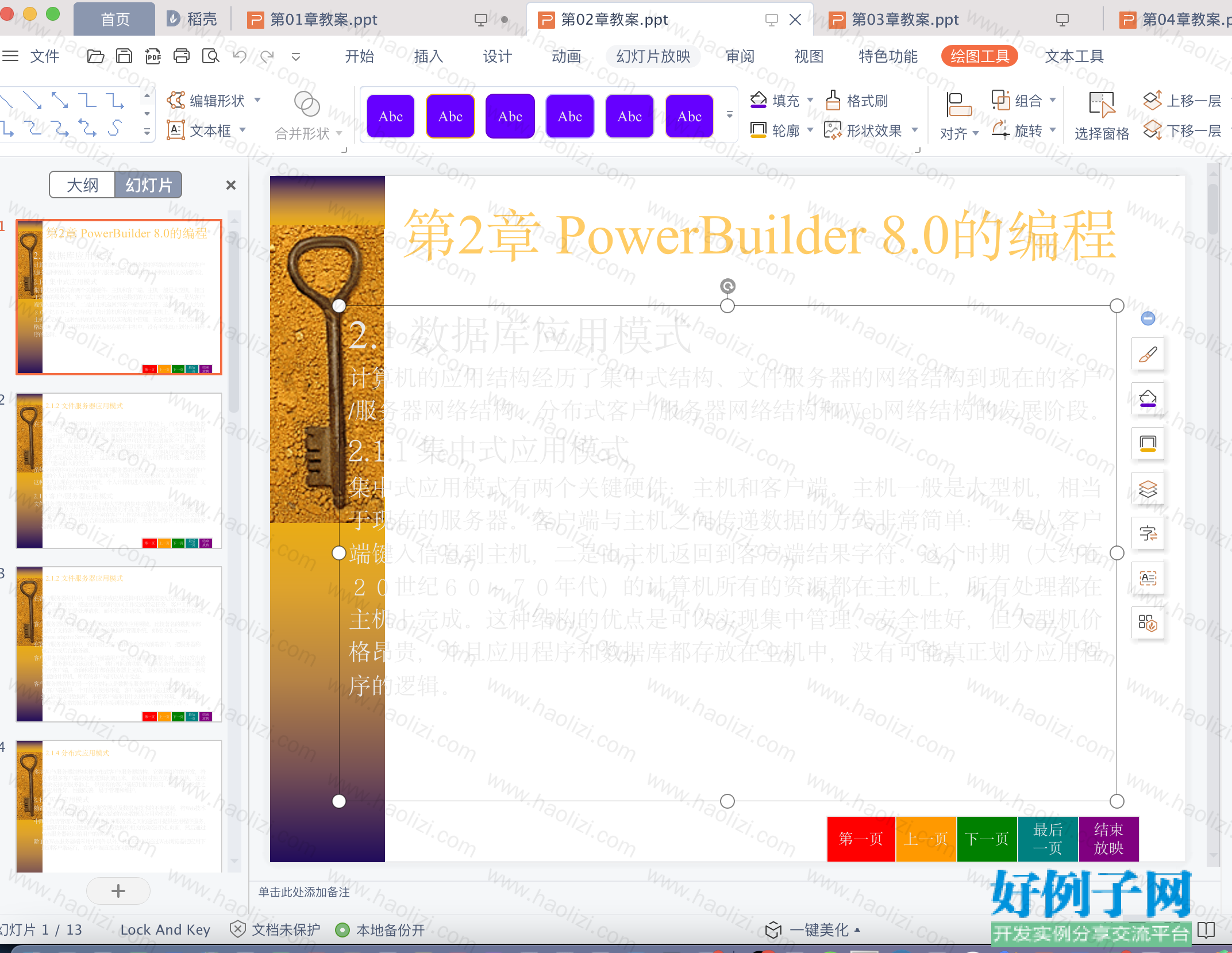This screenshot has height=953, width=1232.
Task: Open the 填充 fill dropdown arrow
Action: tap(810, 100)
